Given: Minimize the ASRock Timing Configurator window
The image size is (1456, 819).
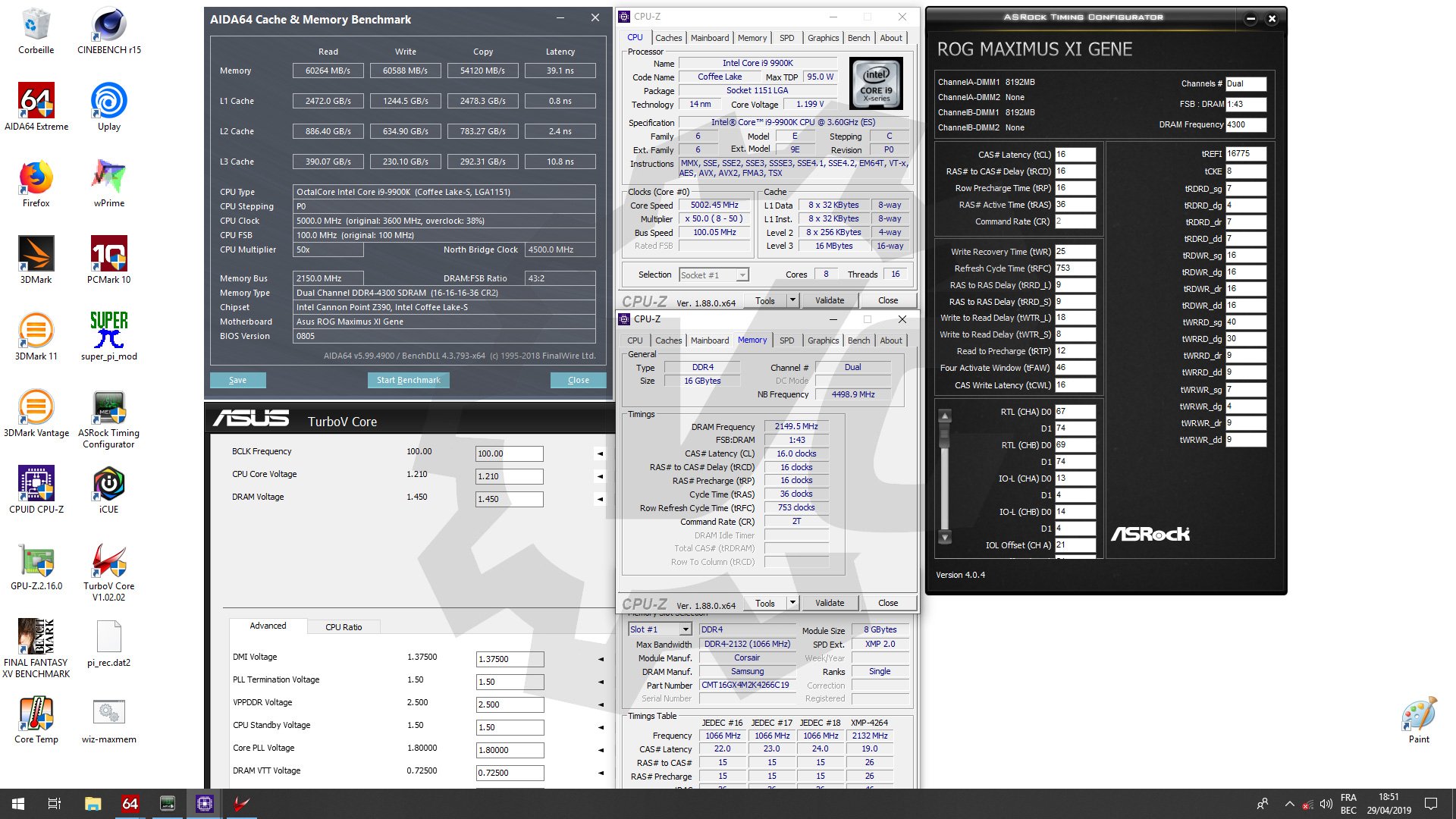Looking at the screenshot, I should (x=1251, y=19).
